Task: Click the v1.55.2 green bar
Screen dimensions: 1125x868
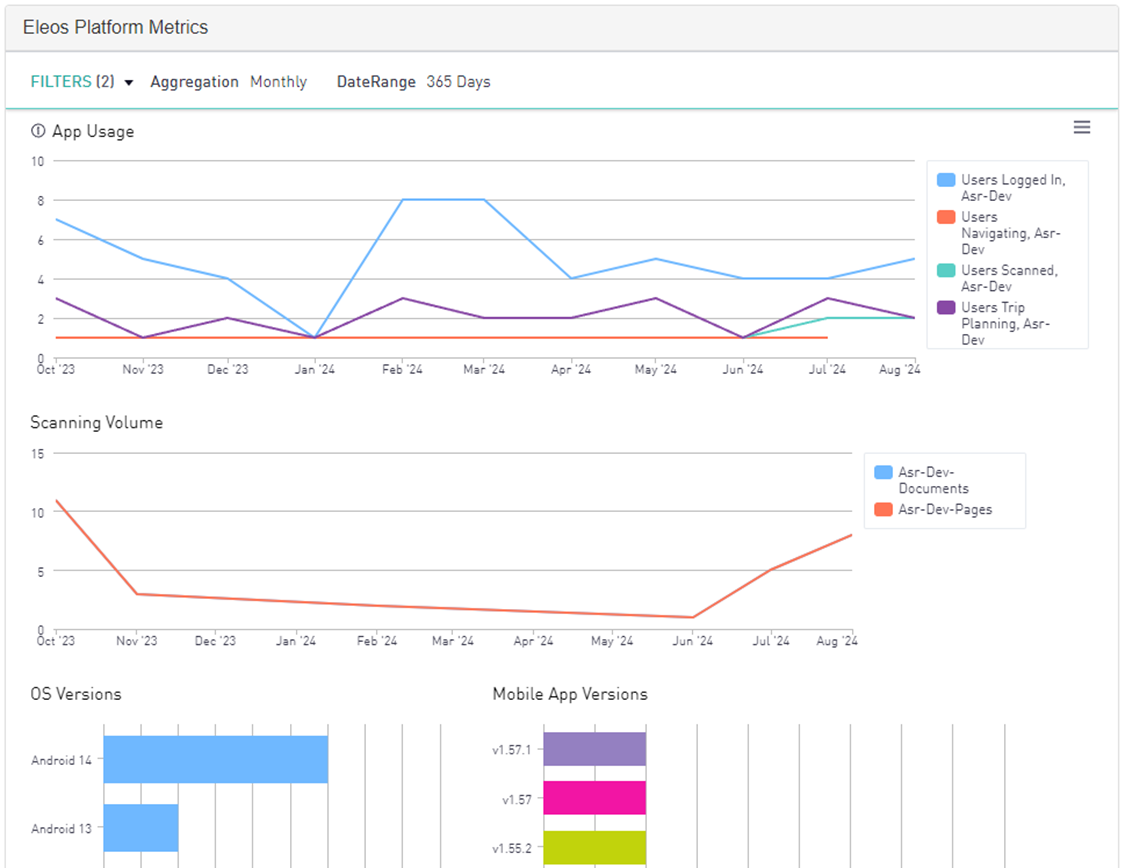Action: point(594,847)
